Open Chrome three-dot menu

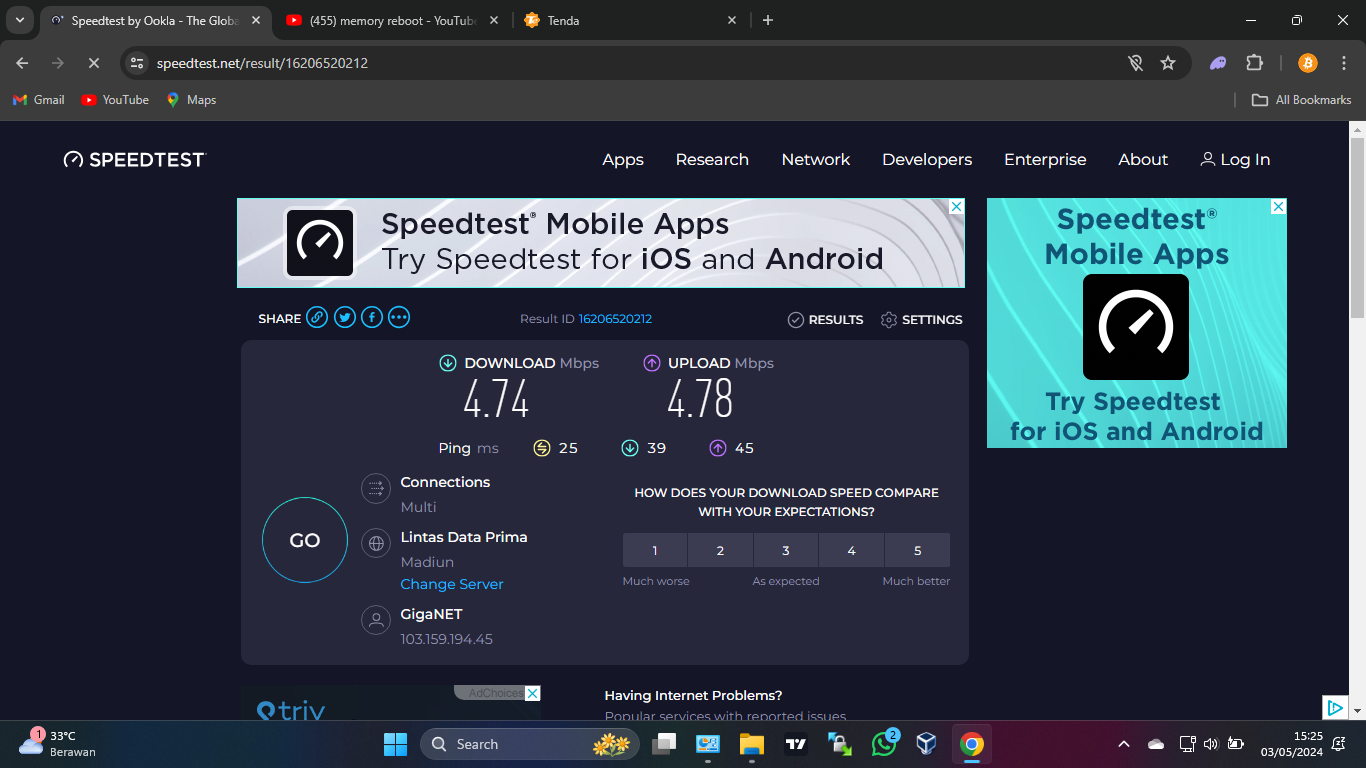click(1344, 63)
